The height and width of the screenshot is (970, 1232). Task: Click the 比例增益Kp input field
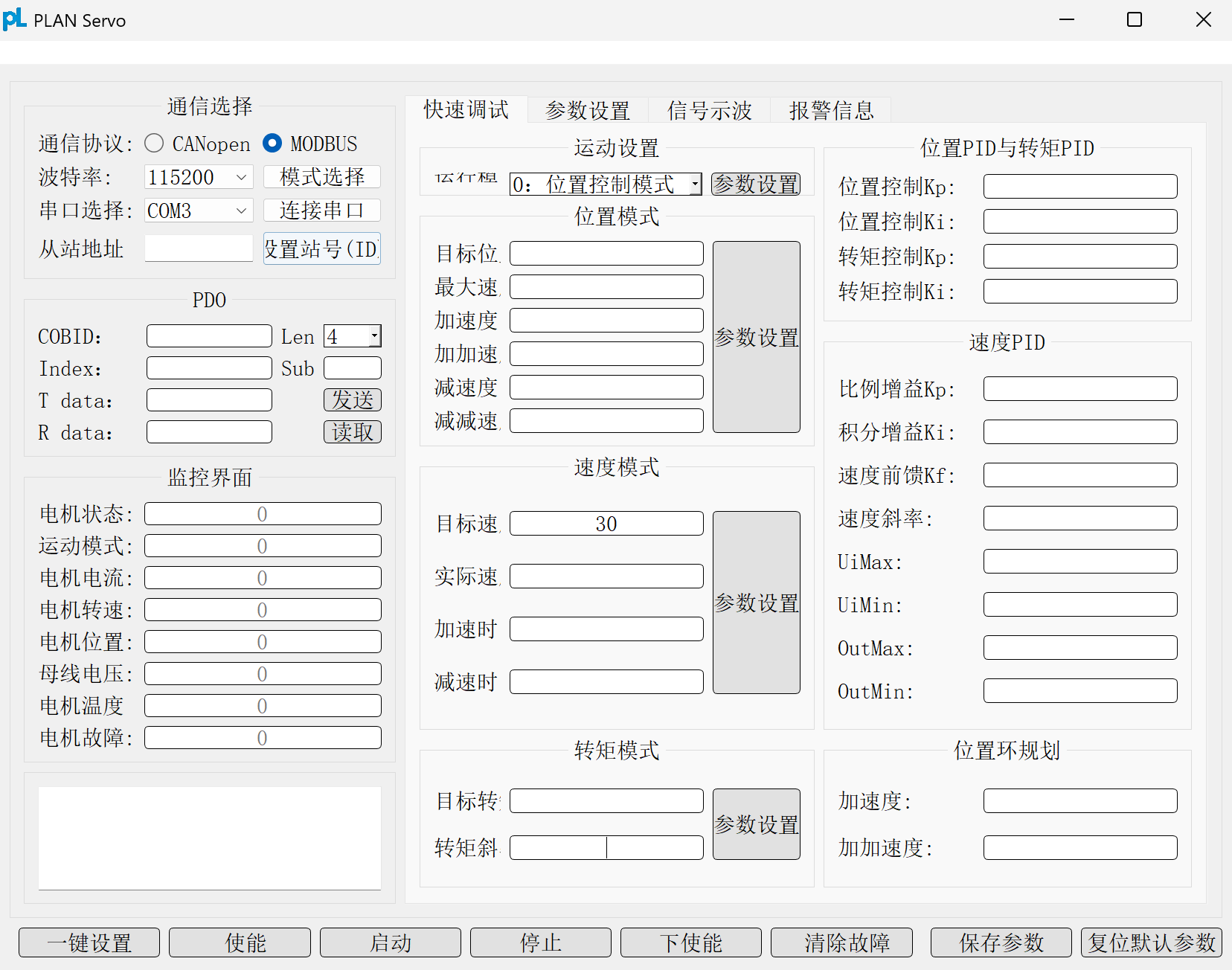1080,389
